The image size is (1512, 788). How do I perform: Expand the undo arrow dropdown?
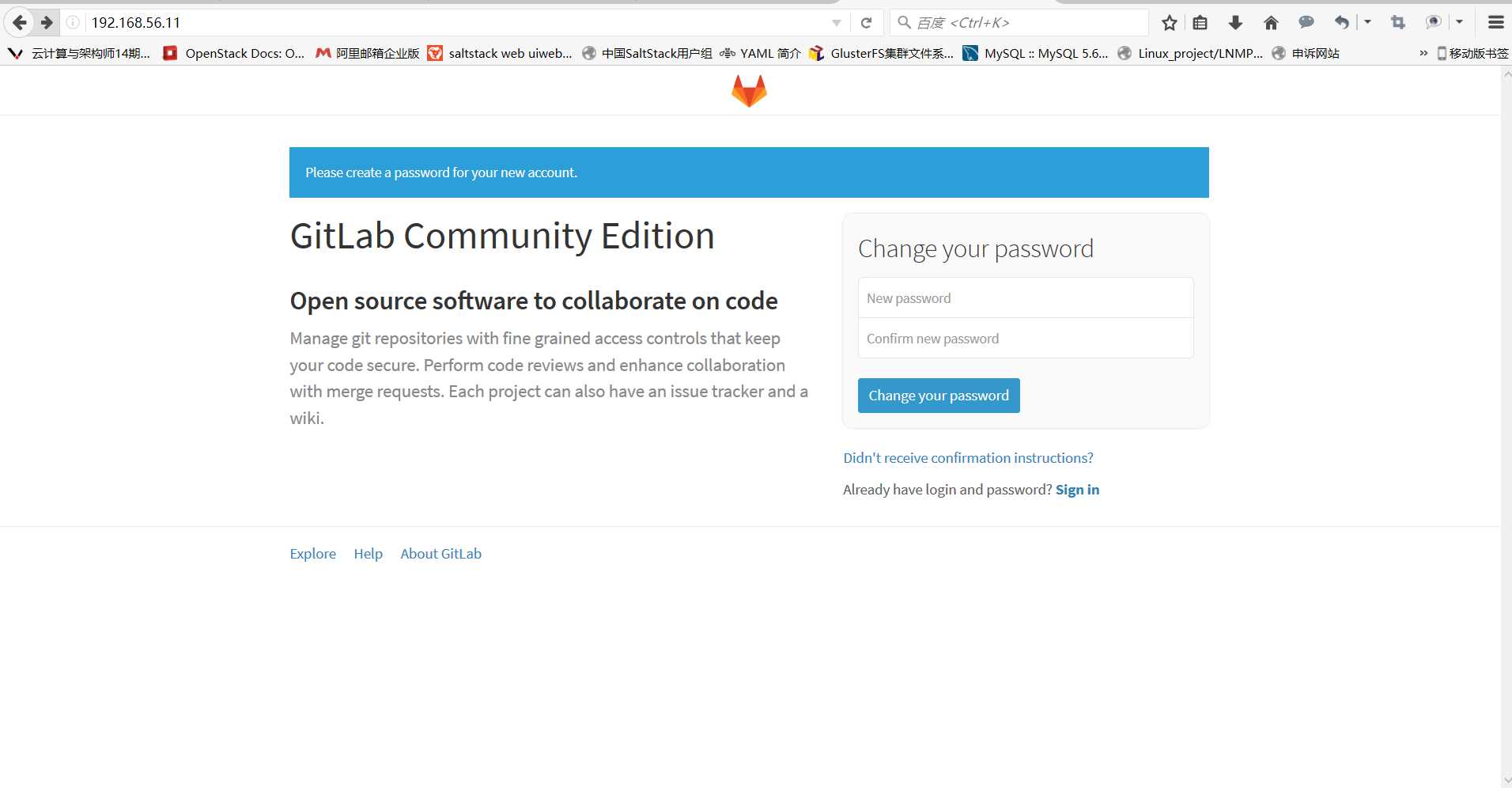[1367, 22]
